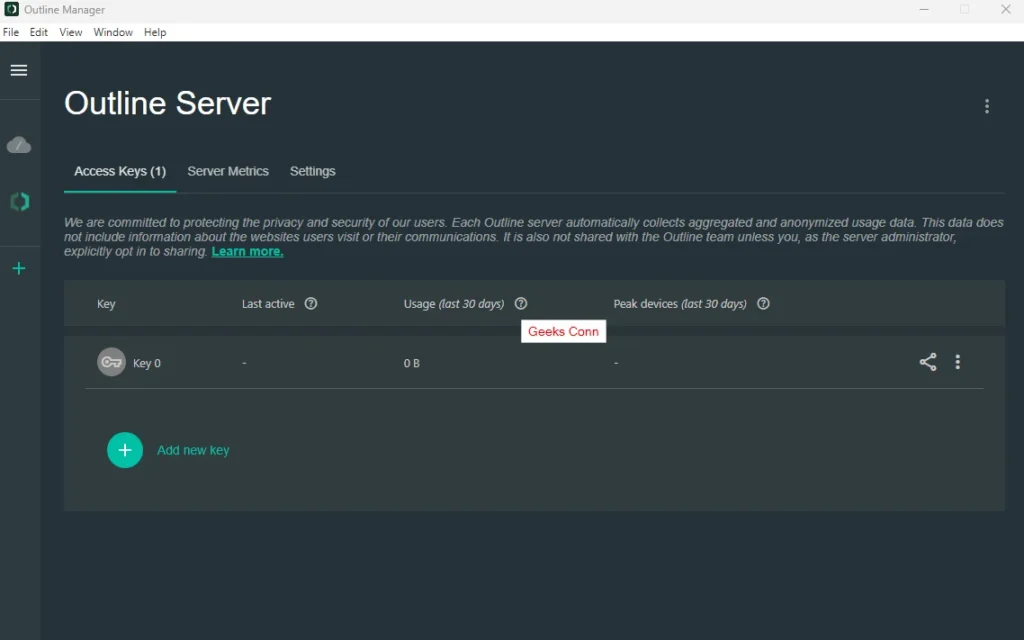Click the green plus icon for adding a key
This screenshot has height=640, width=1024.
click(x=125, y=450)
